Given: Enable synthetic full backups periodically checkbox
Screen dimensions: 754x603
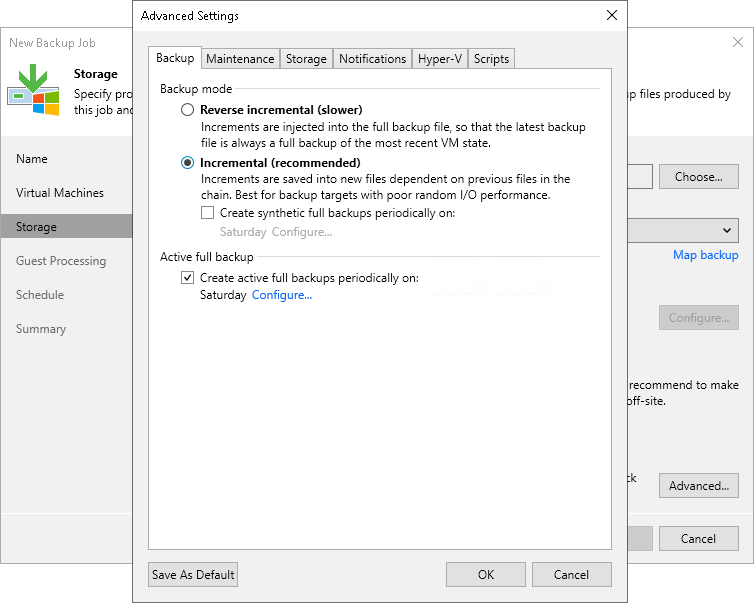Looking at the screenshot, I should [x=207, y=213].
